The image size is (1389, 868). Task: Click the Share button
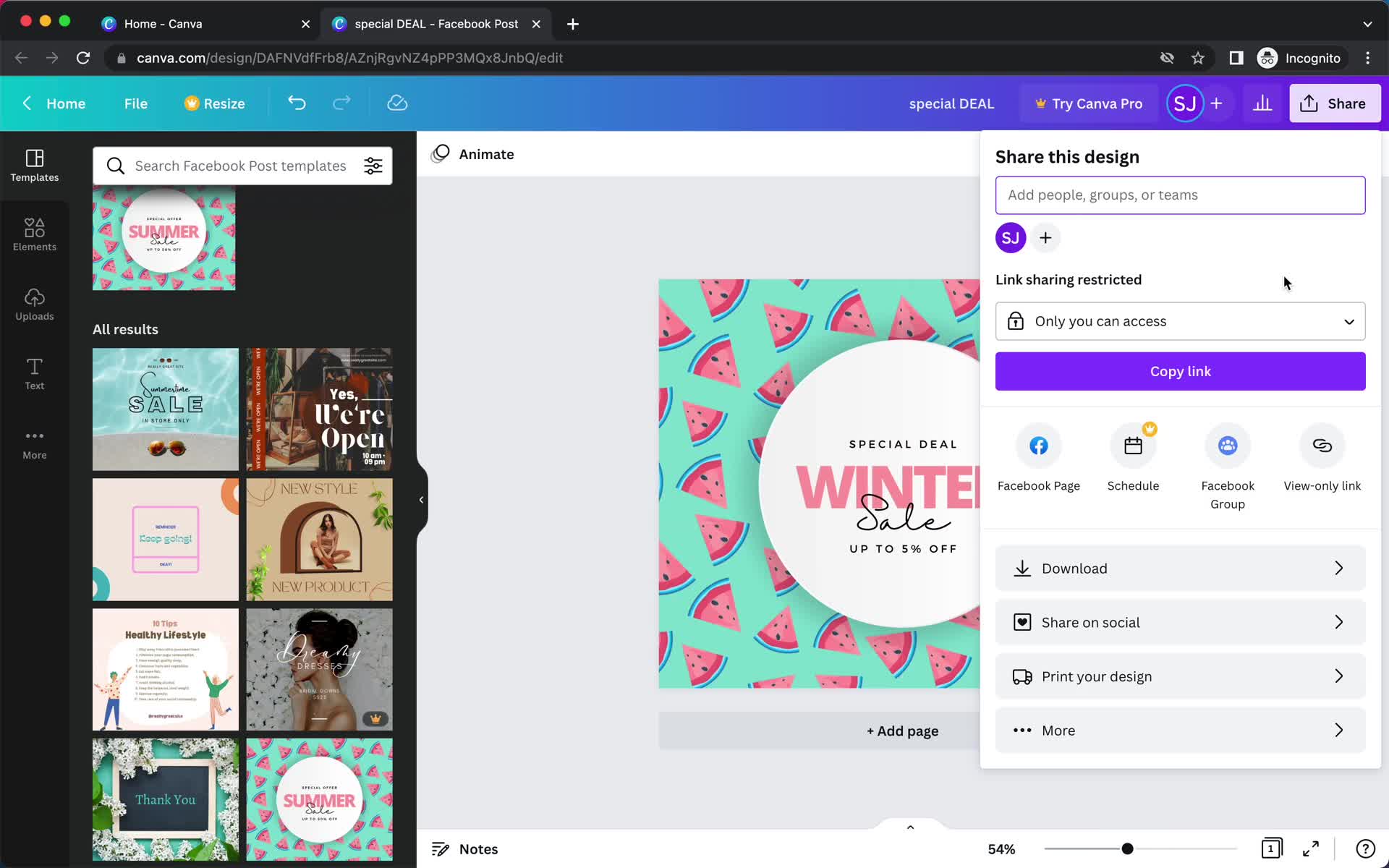[x=1334, y=103]
